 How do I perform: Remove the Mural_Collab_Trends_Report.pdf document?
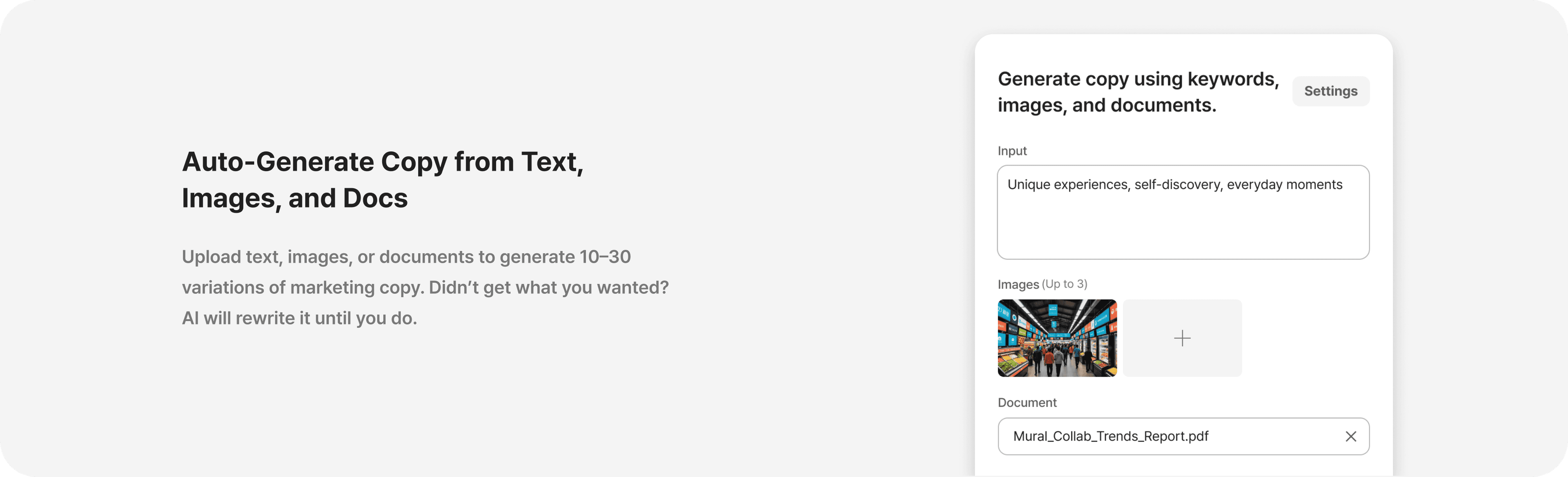click(1350, 436)
